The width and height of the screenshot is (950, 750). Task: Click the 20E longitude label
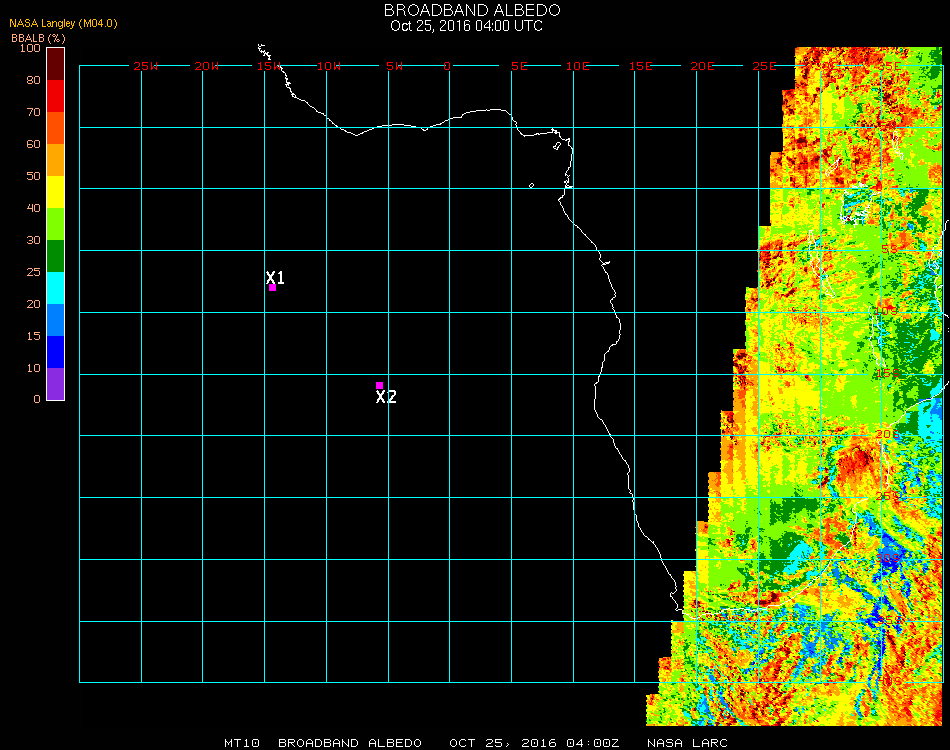(x=702, y=66)
